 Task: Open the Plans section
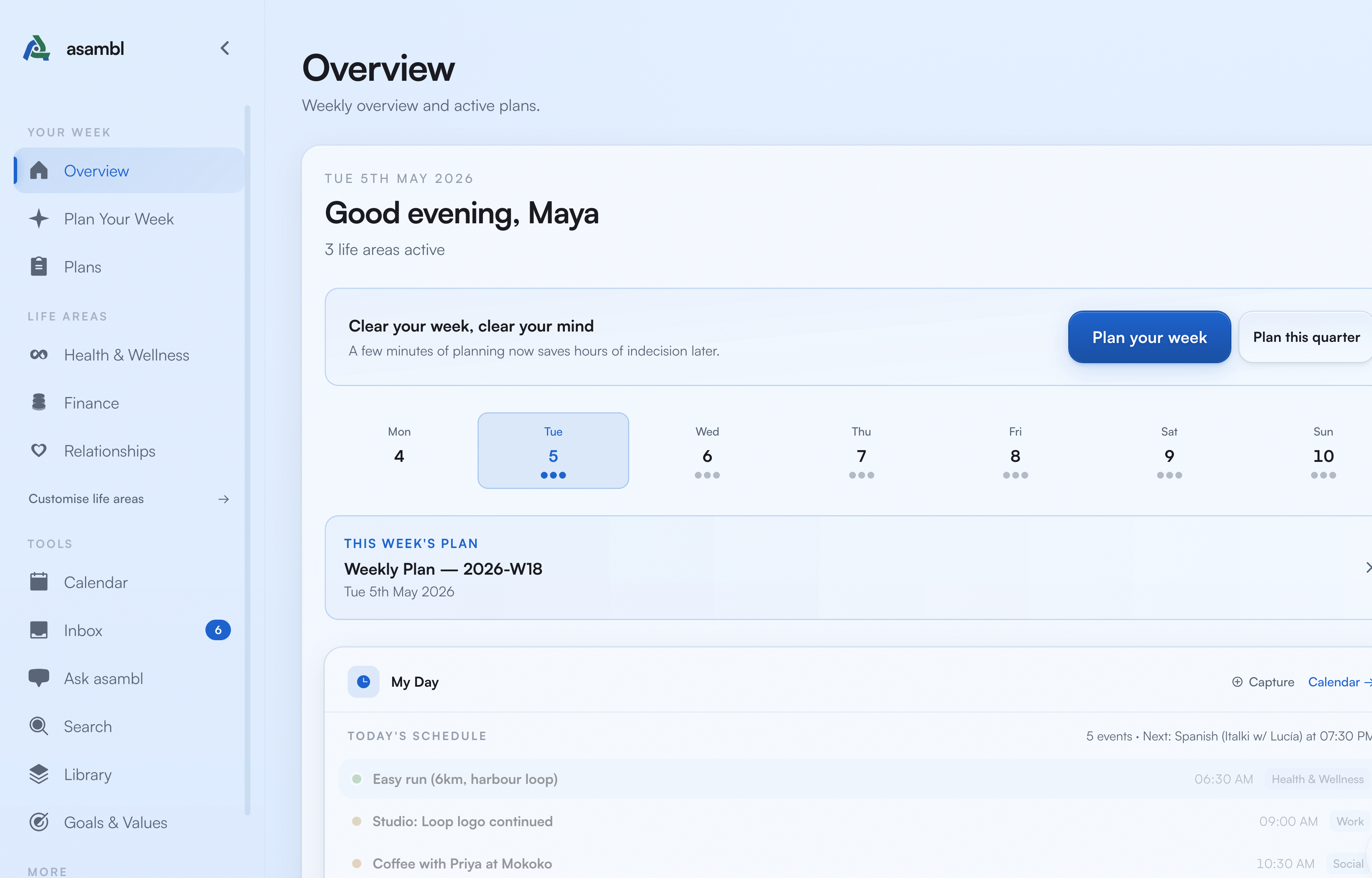point(130,266)
